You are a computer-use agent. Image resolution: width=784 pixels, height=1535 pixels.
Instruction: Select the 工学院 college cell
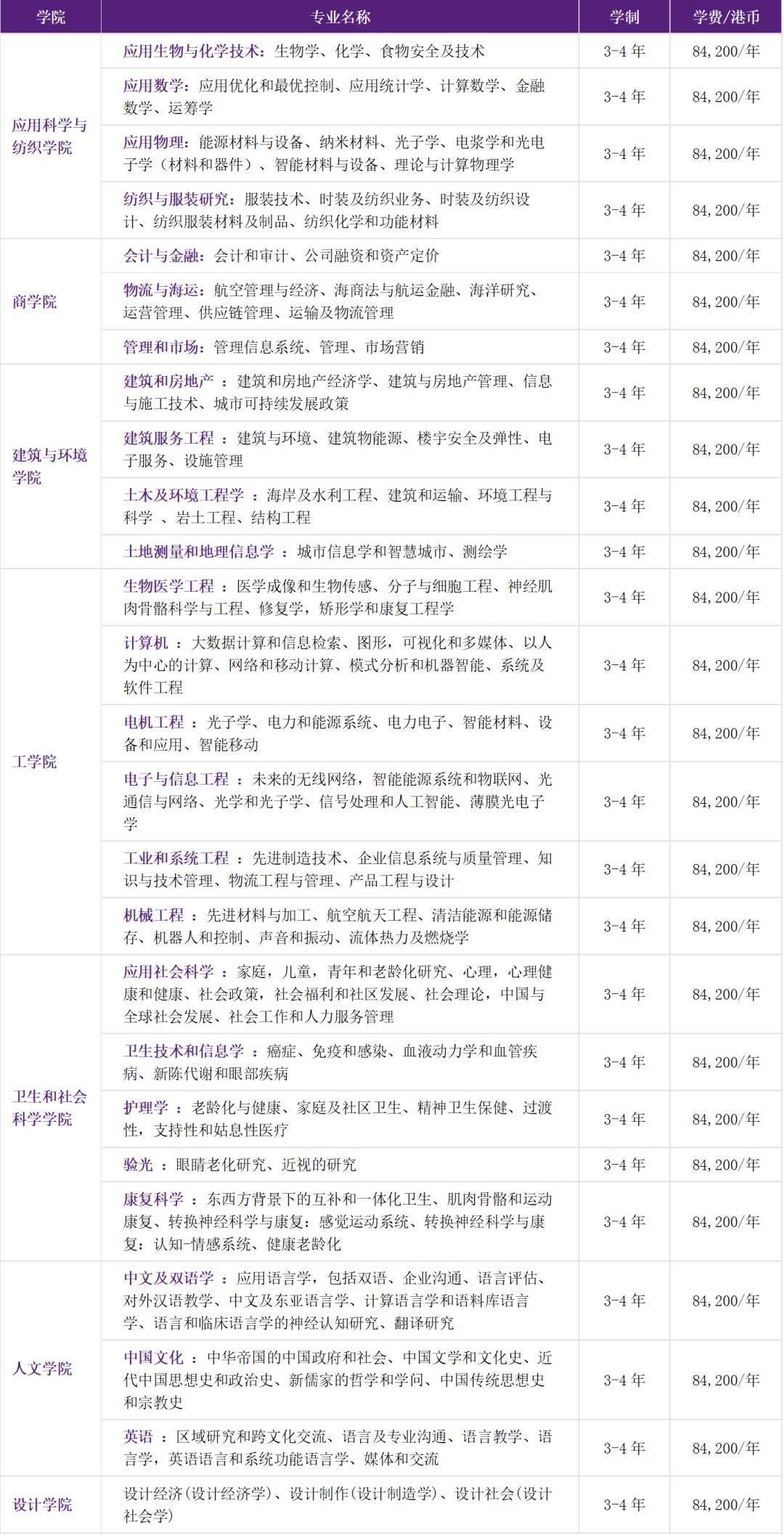(x=35, y=762)
